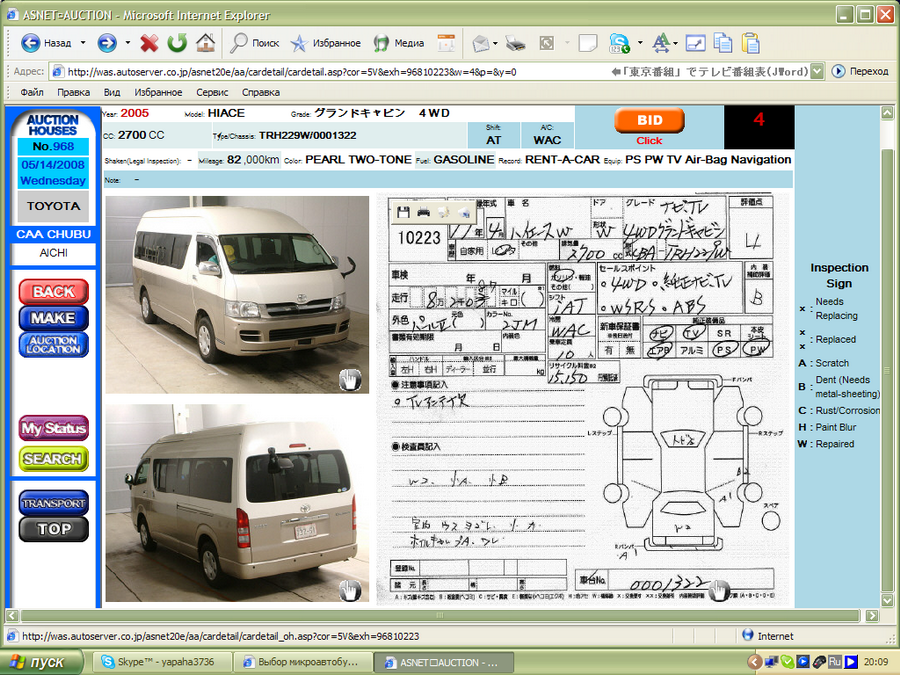Click the green SEARCH button
Image resolution: width=900 pixels, height=675 pixels.
[x=53, y=458]
